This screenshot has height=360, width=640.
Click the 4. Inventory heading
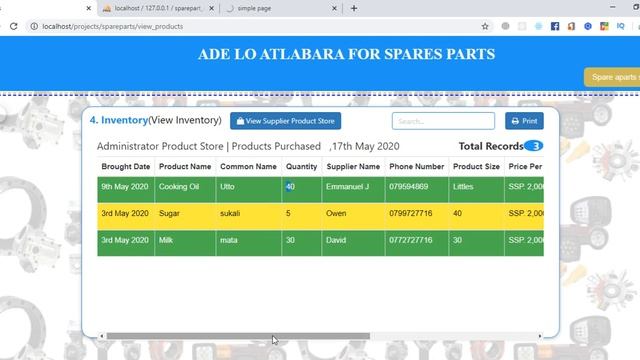click(x=119, y=120)
